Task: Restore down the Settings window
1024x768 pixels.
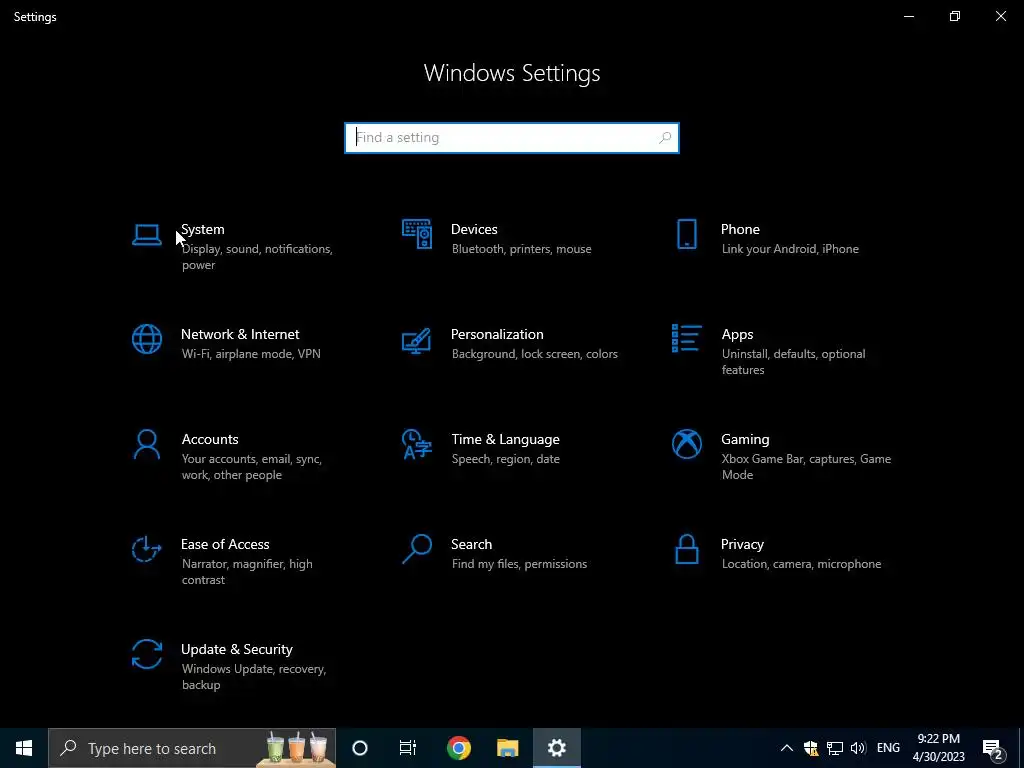Action: (x=955, y=16)
